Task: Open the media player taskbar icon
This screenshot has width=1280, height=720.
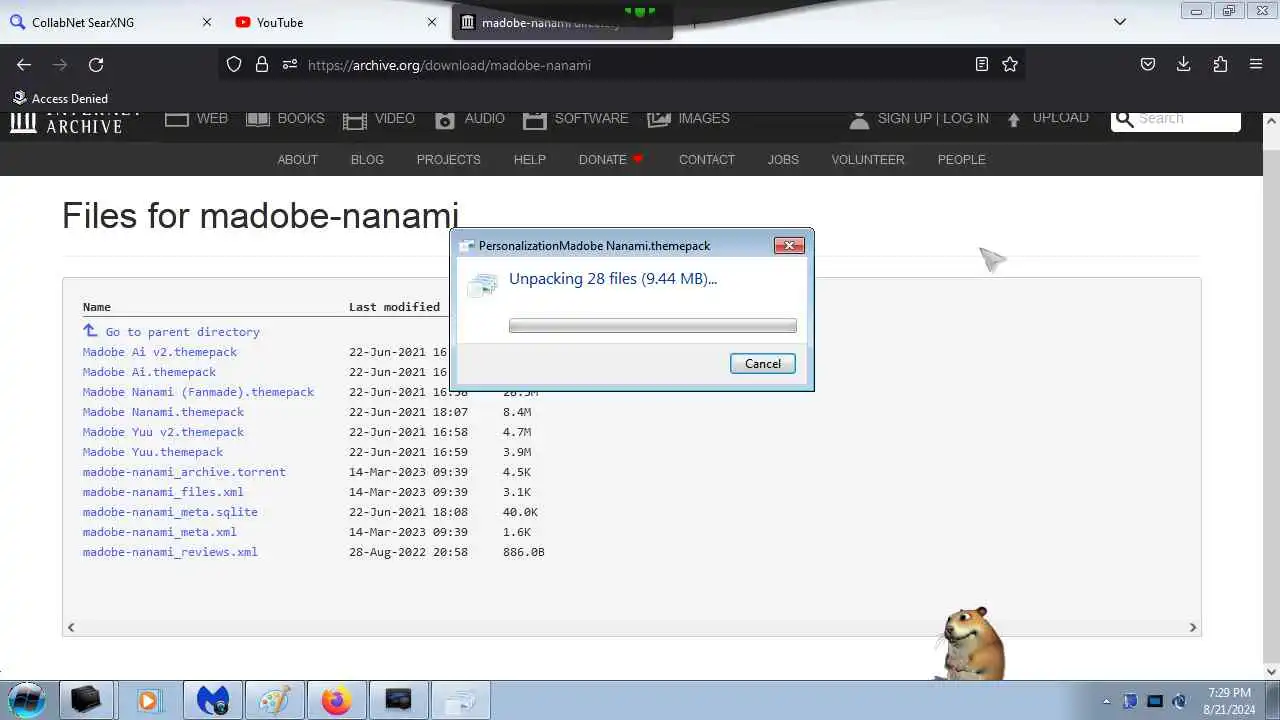Action: 149,701
